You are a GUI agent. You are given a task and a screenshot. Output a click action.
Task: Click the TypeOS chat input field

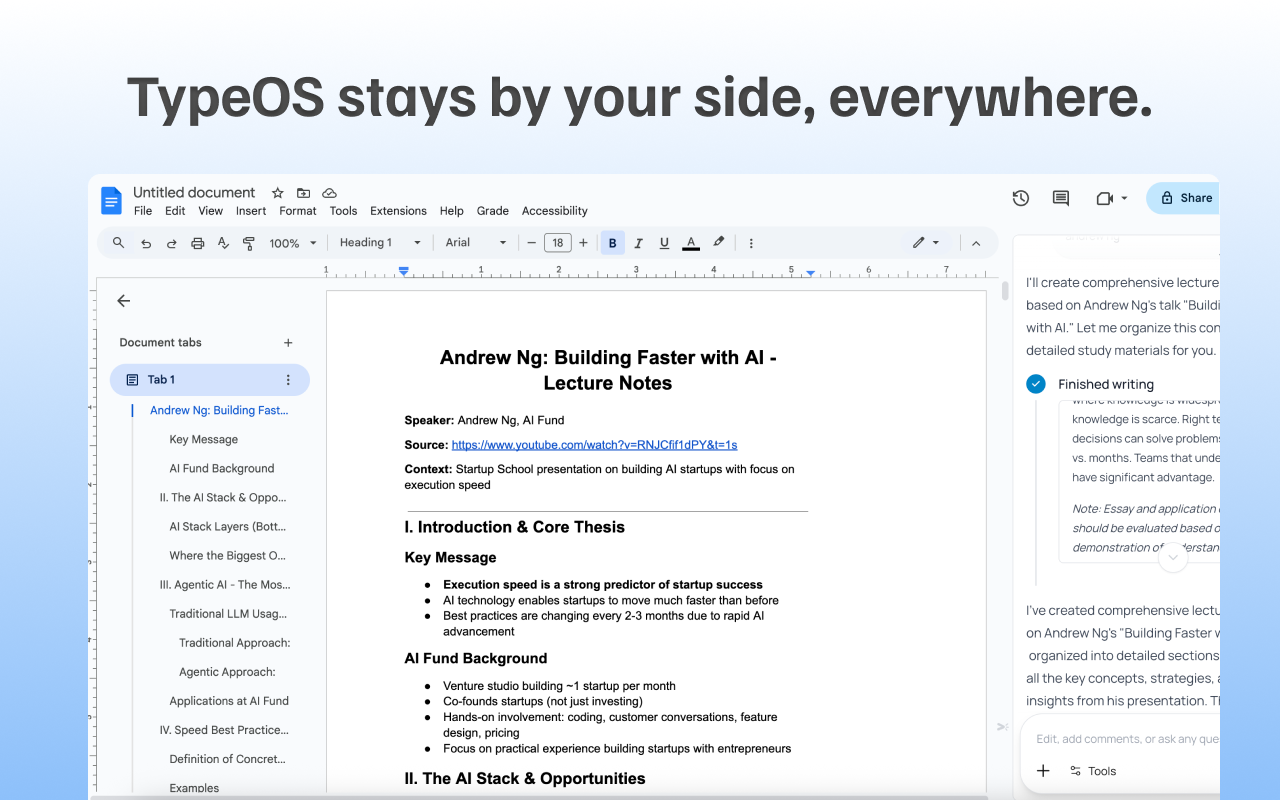[1127, 739]
